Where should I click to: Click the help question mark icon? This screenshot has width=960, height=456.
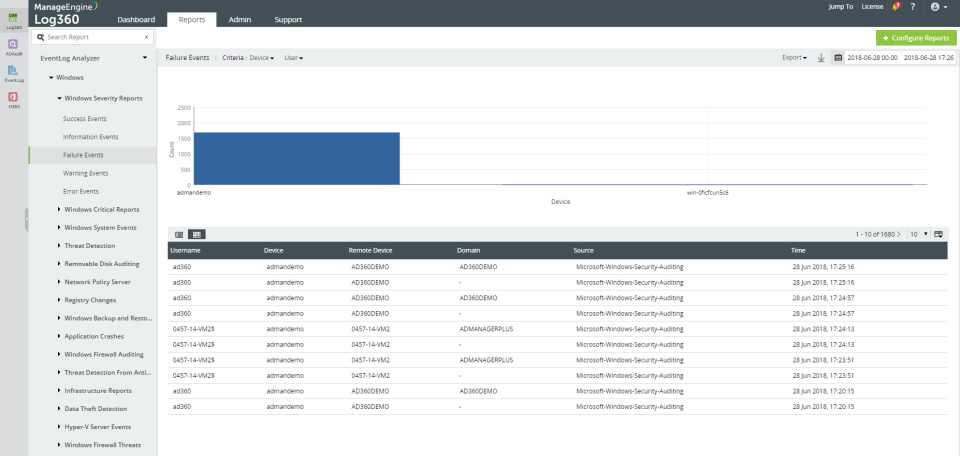pyautogui.click(x=913, y=7)
